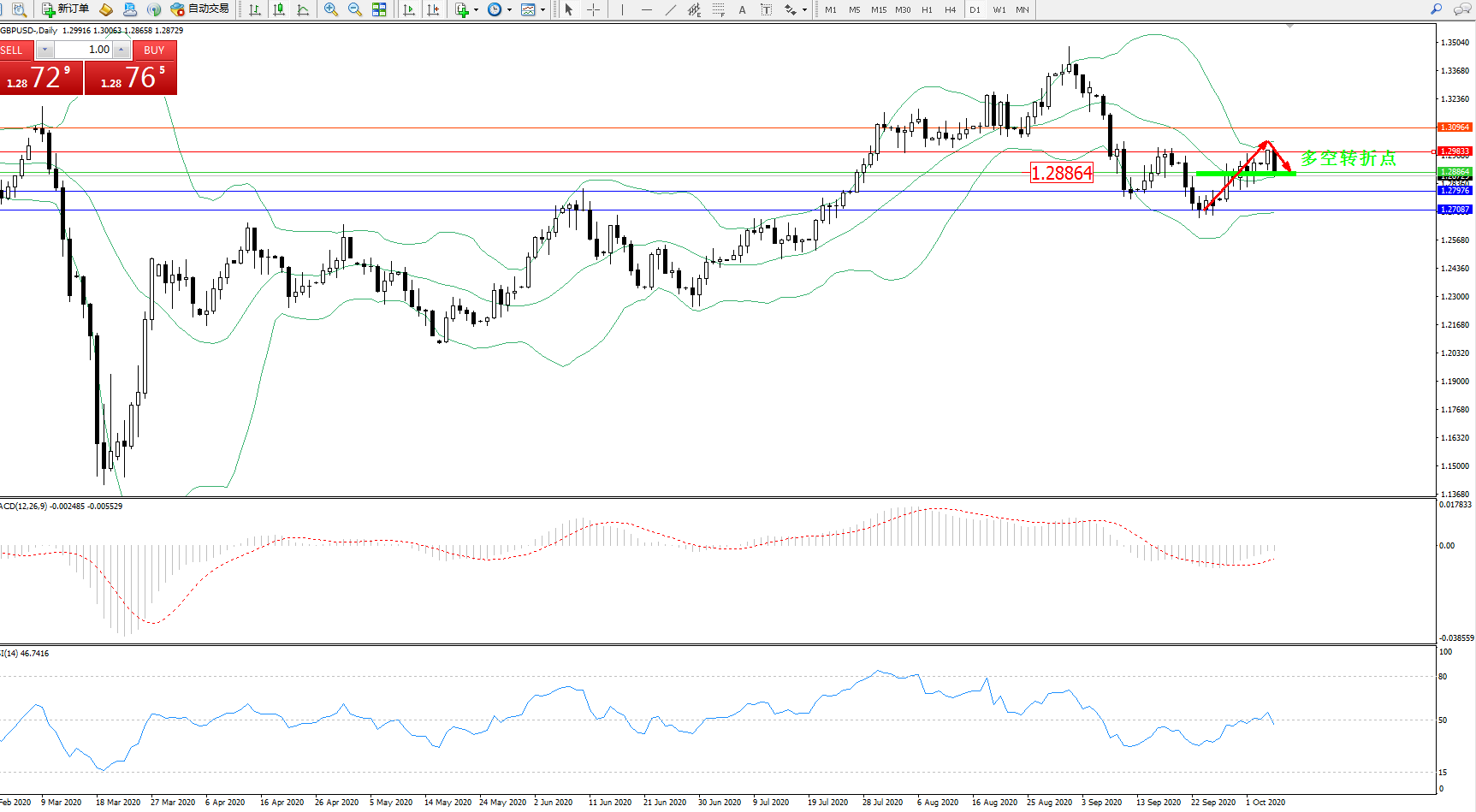Switch chart to line chart mode
Screen dimensions: 1476x812
click(x=303, y=9)
